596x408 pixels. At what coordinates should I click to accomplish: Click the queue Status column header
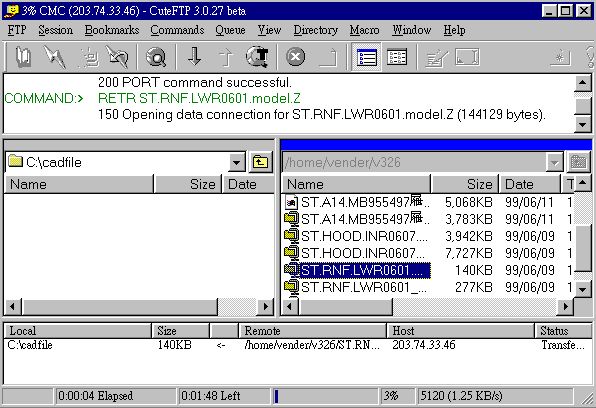pos(563,330)
